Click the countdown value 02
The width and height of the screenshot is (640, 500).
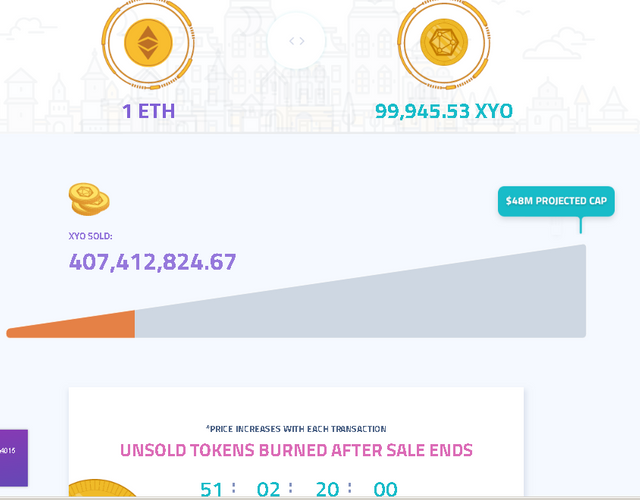click(270, 490)
